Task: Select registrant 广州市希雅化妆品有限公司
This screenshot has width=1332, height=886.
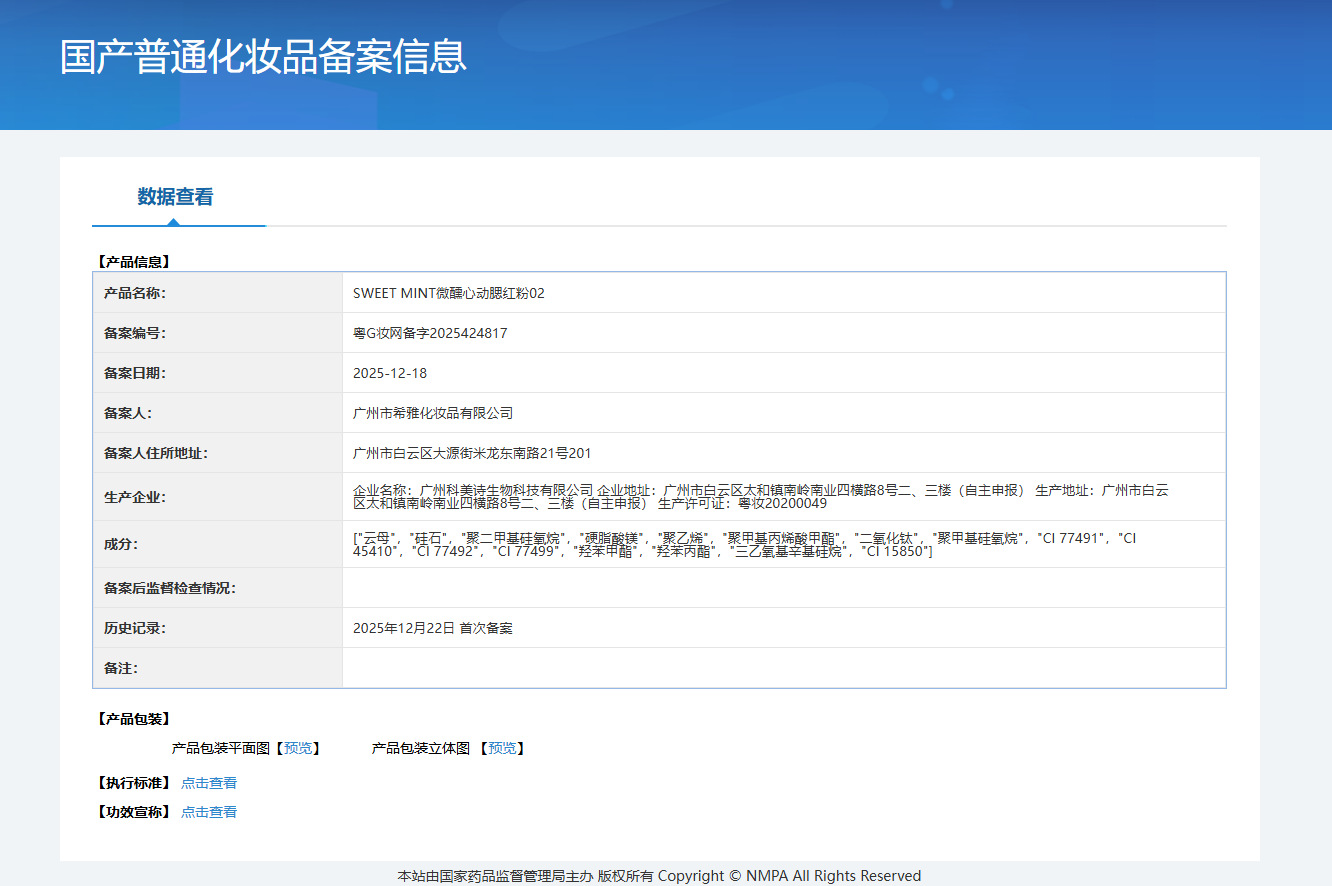Action: point(433,413)
